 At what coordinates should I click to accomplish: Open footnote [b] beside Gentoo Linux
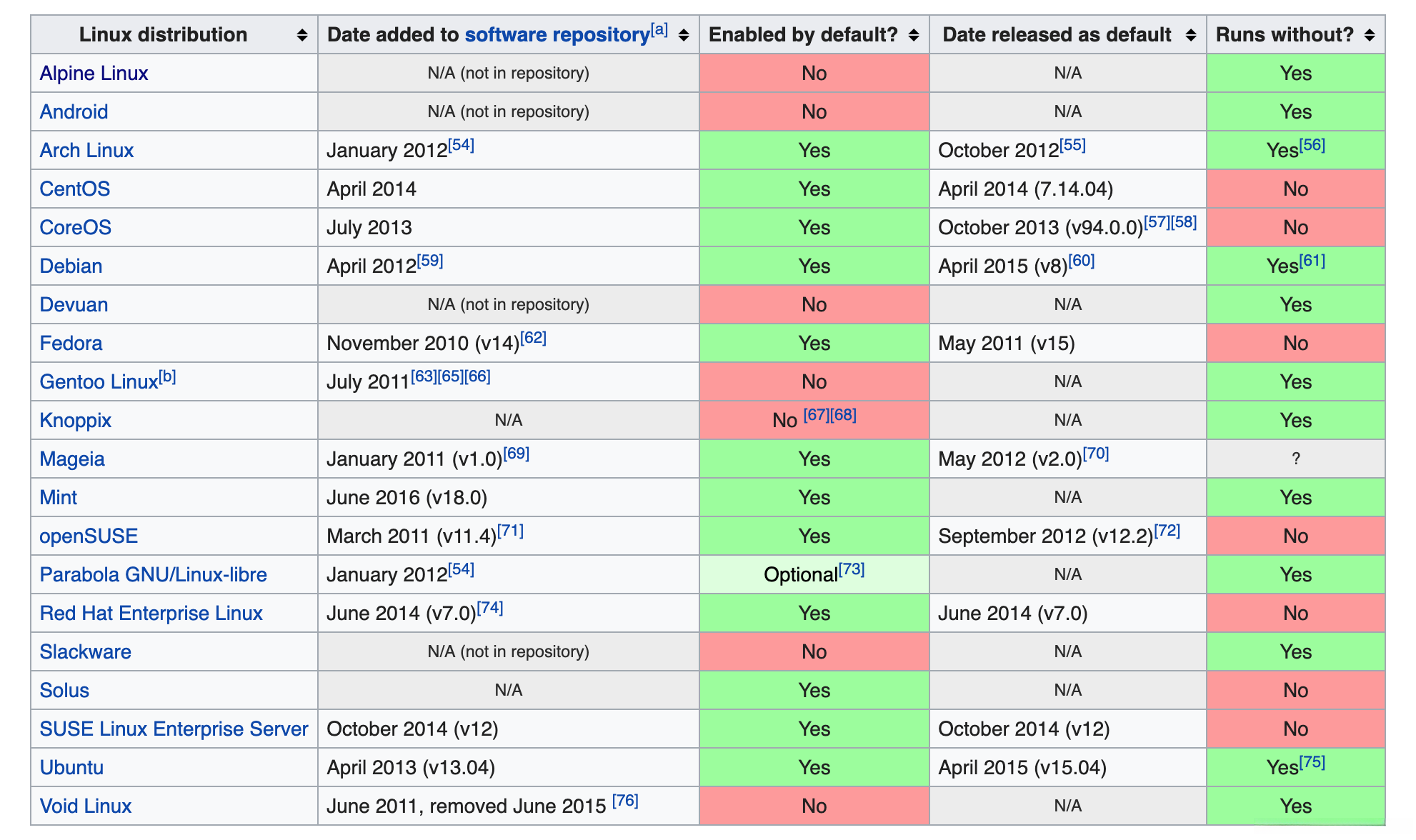[x=167, y=376]
